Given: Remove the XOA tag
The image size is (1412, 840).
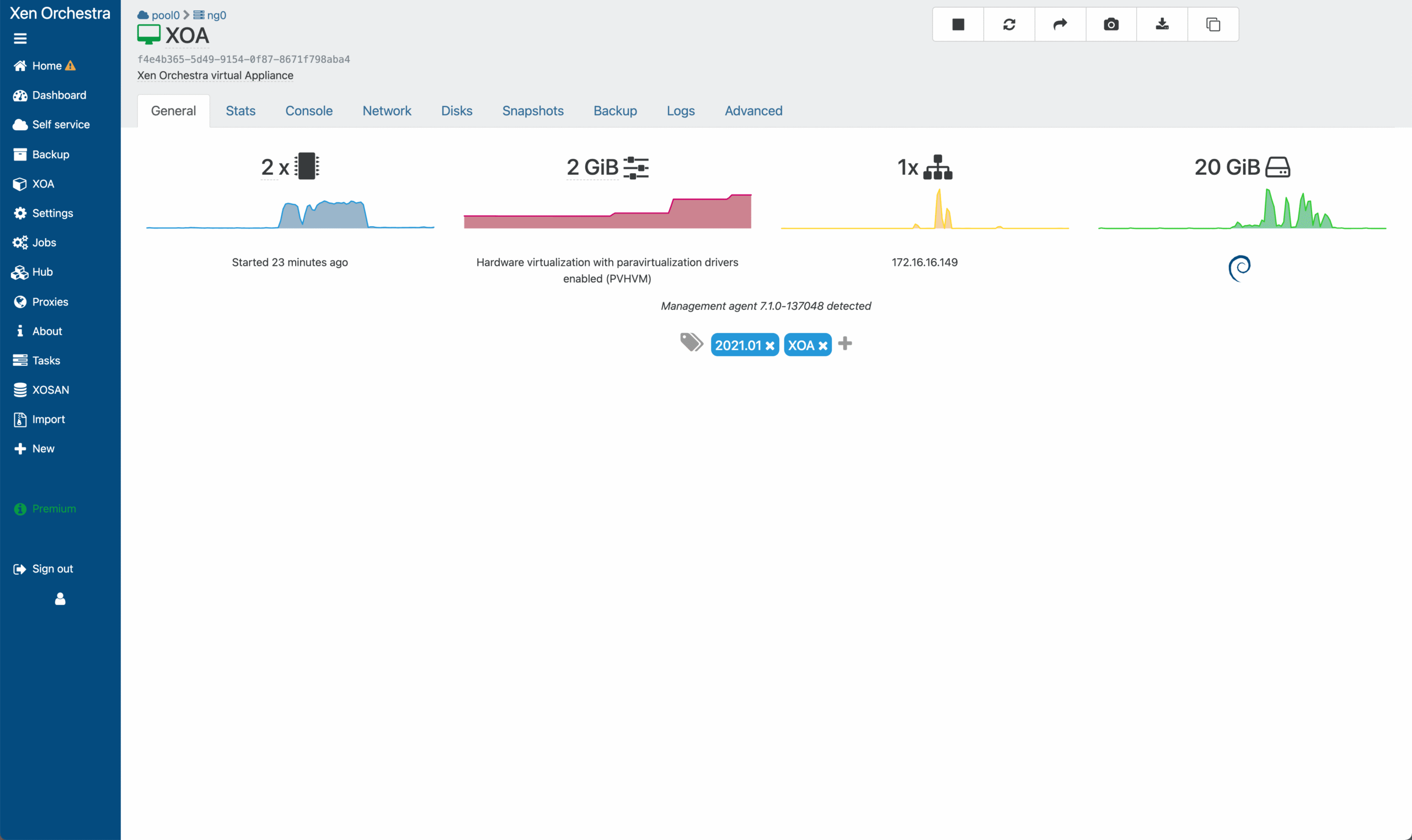Looking at the screenshot, I should pyautogui.click(x=823, y=345).
